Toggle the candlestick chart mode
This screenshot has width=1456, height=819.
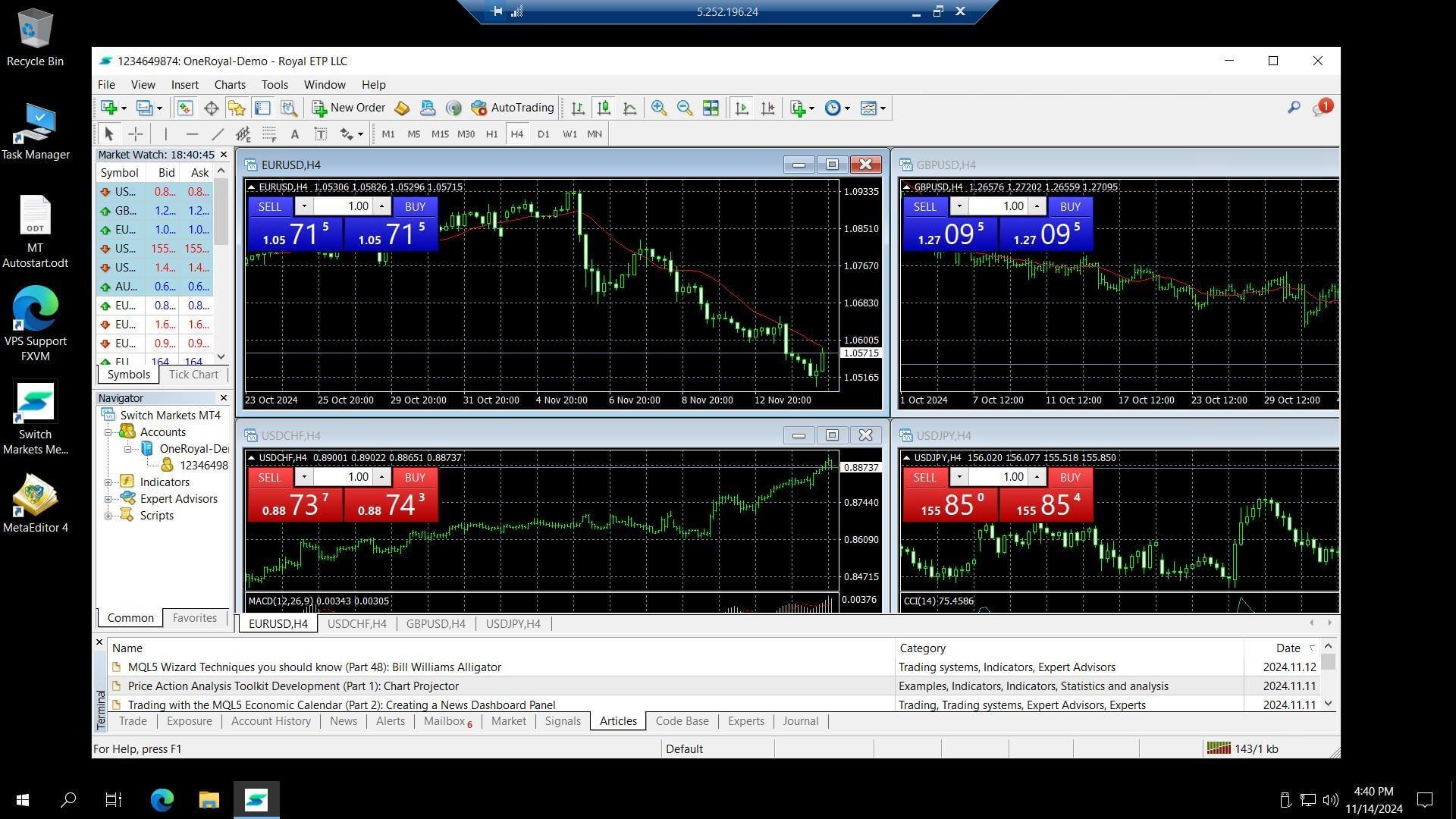coord(604,108)
